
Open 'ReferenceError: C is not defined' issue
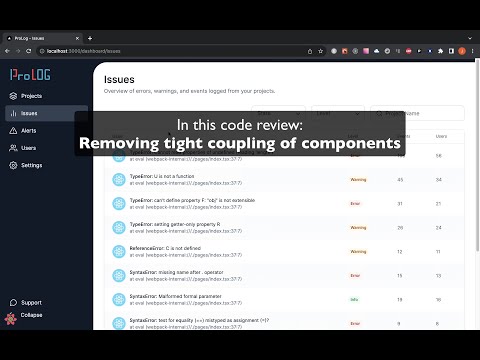point(285,252)
